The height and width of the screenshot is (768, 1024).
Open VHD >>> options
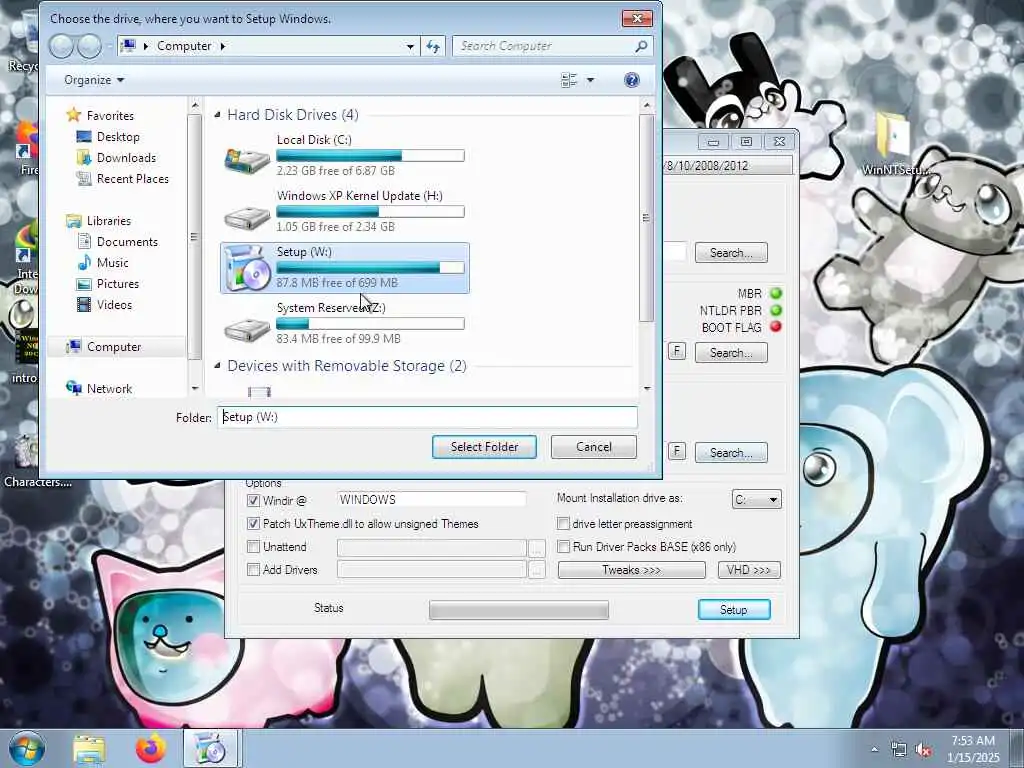point(749,570)
